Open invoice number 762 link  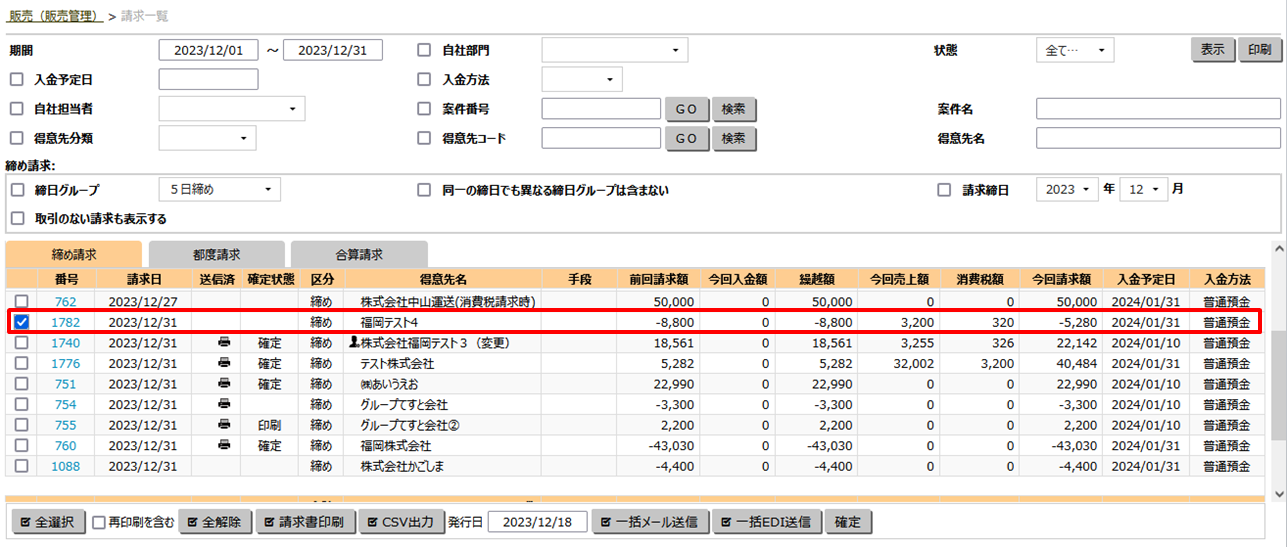pos(65,302)
